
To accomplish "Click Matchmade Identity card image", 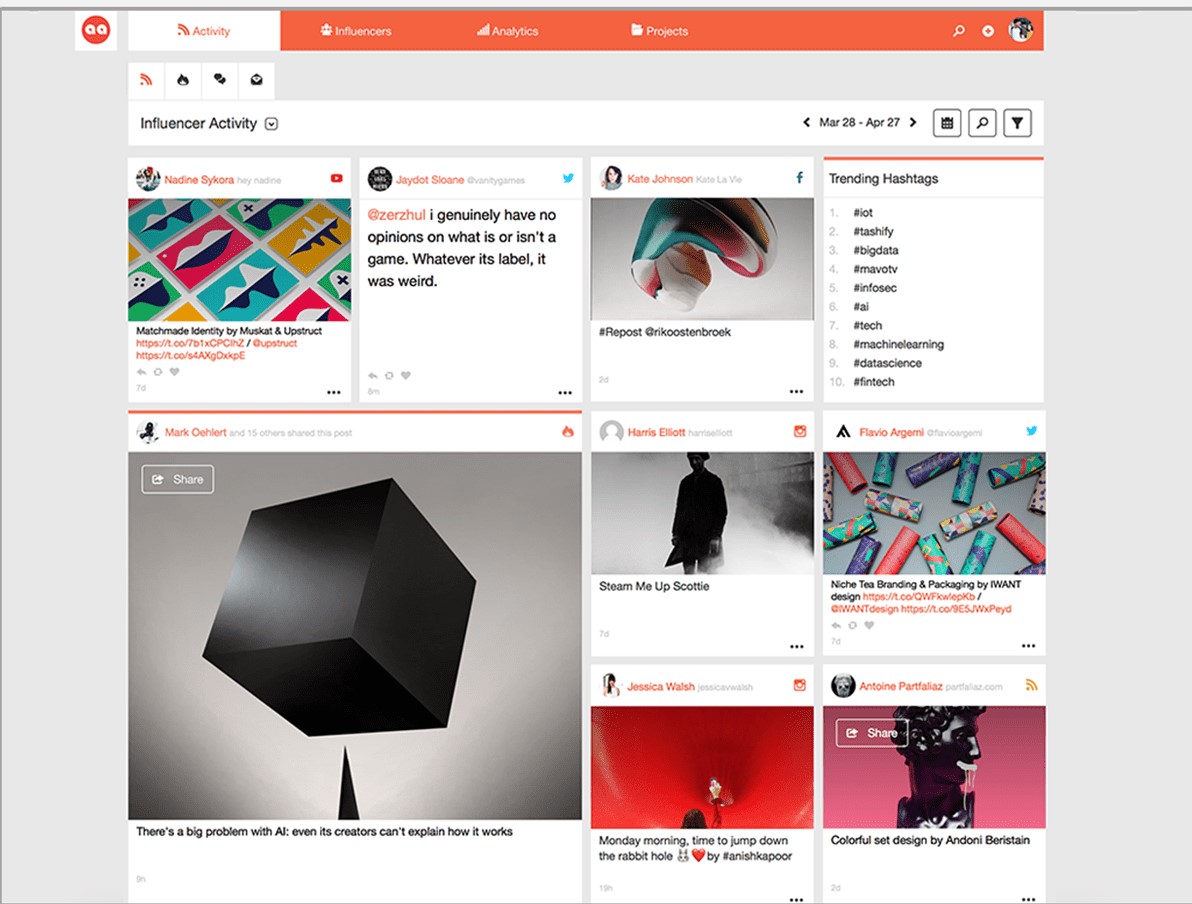I will click(239, 259).
